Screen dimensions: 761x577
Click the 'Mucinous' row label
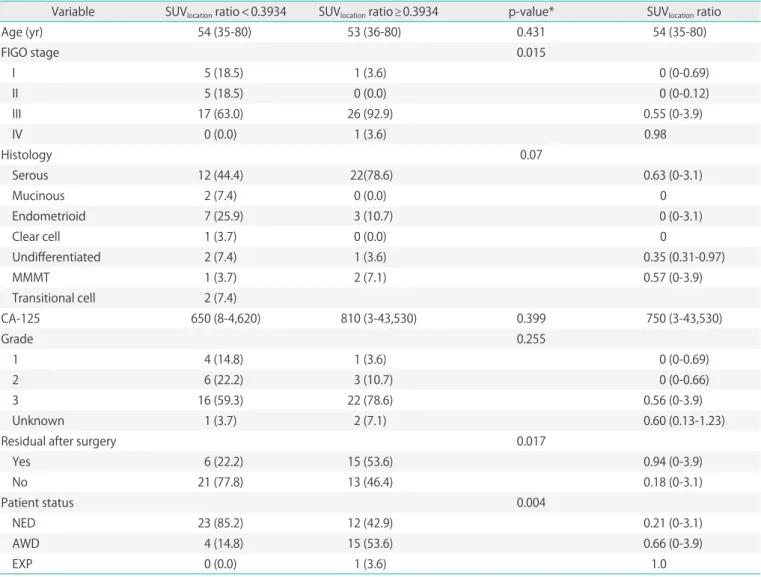point(38,196)
